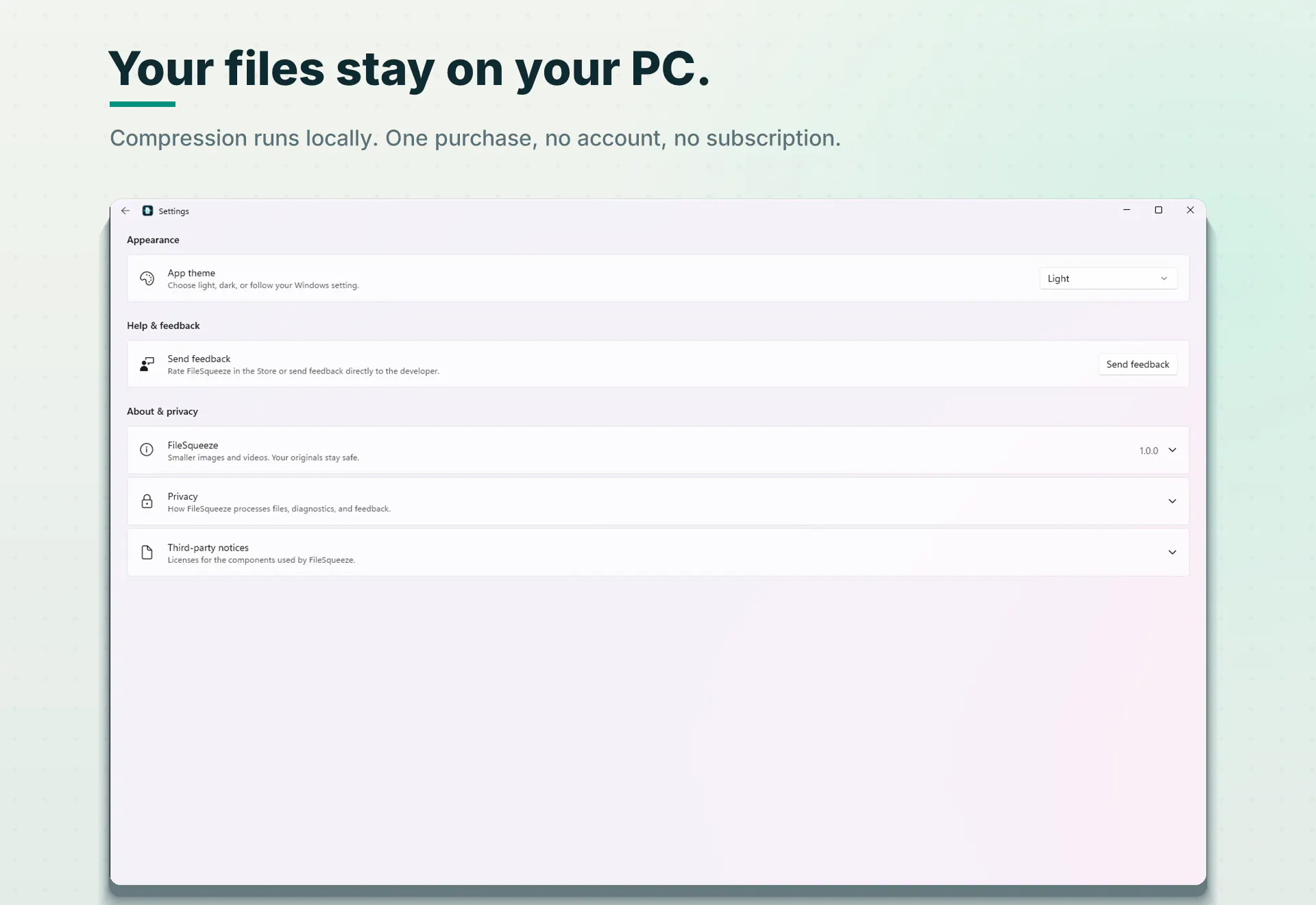Image resolution: width=1316 pixels, height=905 pixels.
Task: Click the App theme title text
Action: (191, 273)
